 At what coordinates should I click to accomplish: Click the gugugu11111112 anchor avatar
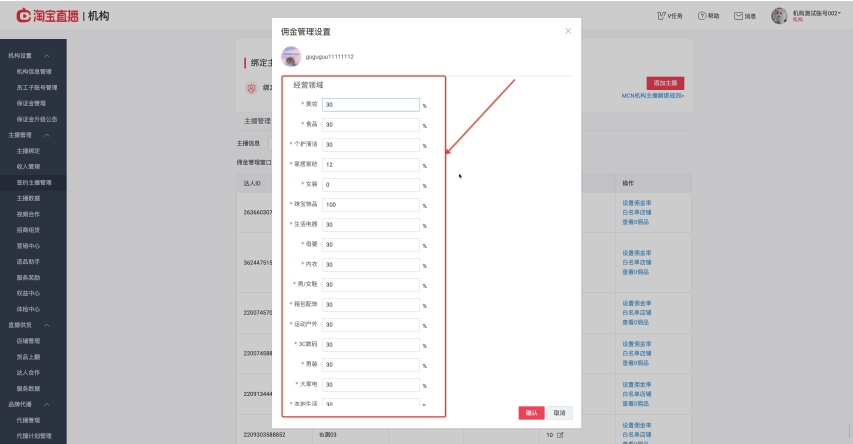pos(291,57)
